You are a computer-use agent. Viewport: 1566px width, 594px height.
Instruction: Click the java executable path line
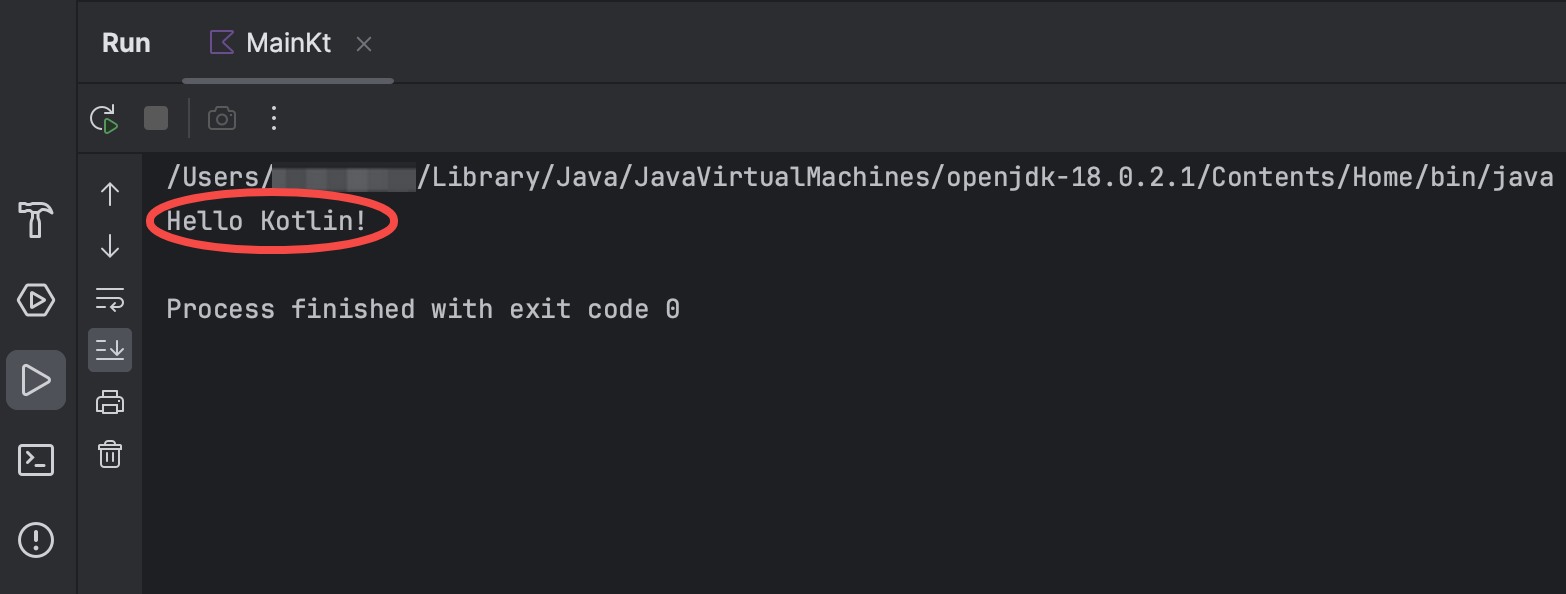(x=860, y=178)
